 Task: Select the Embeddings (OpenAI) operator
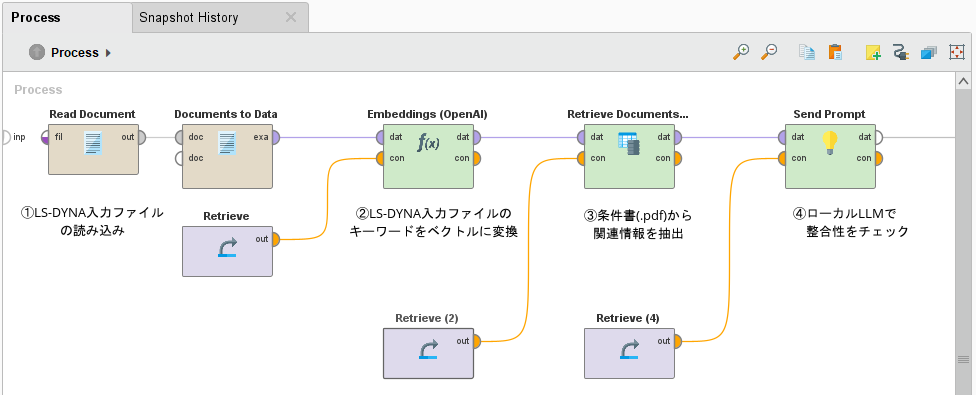[x=428, y=156]
